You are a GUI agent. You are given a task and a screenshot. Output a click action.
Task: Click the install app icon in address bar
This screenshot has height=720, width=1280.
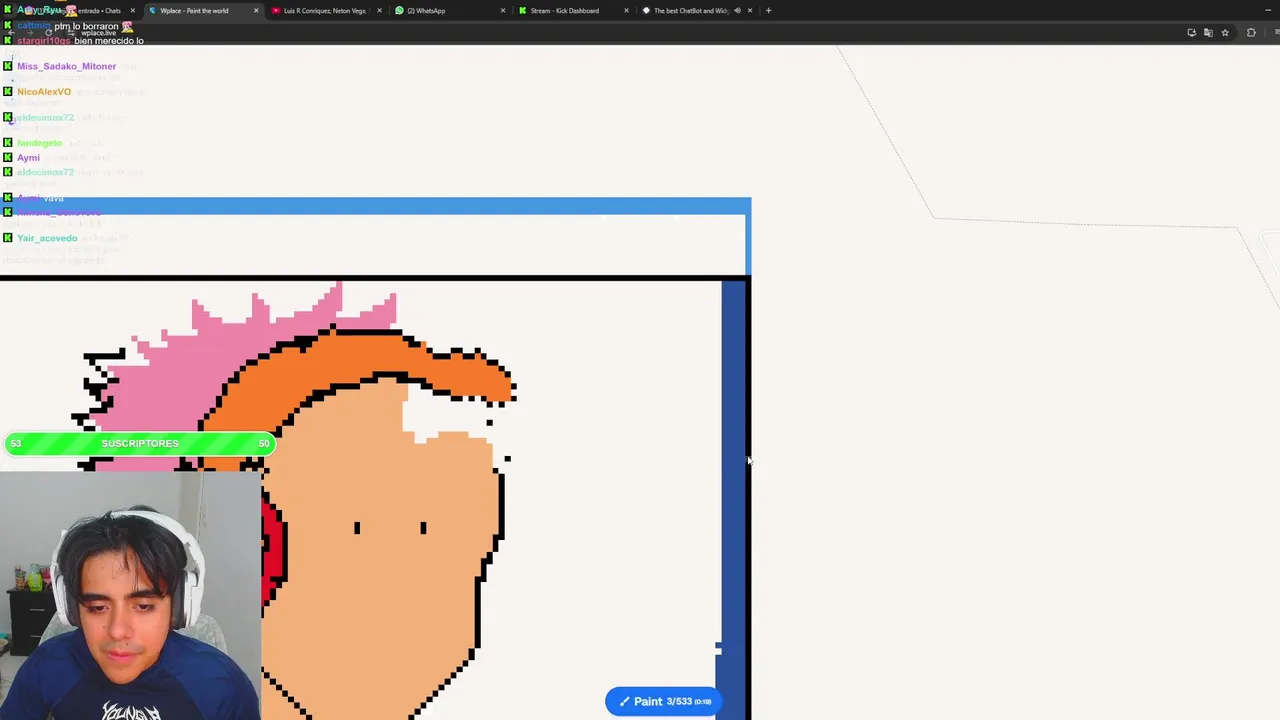click(x=1191, y=32)
